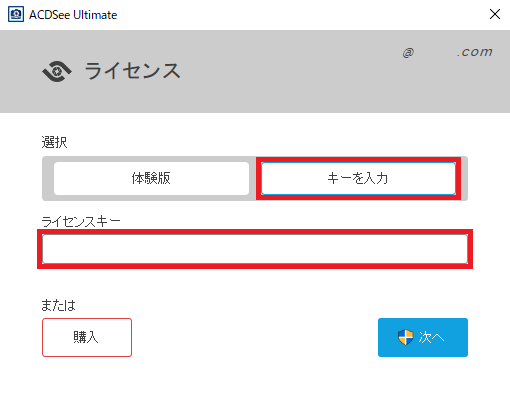The width and height of the screenshot is (510, 401).
Task: Click the @ symbol in the email
Action: (408, 52)
